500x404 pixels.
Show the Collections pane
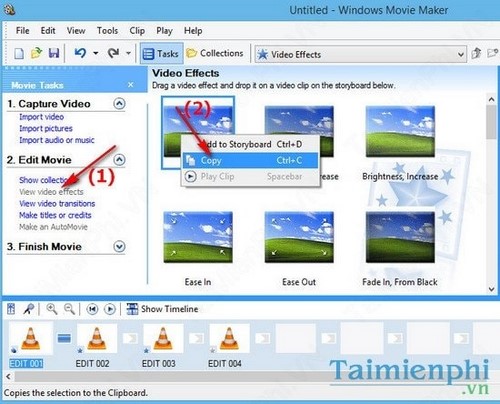[x=215, y=53]
